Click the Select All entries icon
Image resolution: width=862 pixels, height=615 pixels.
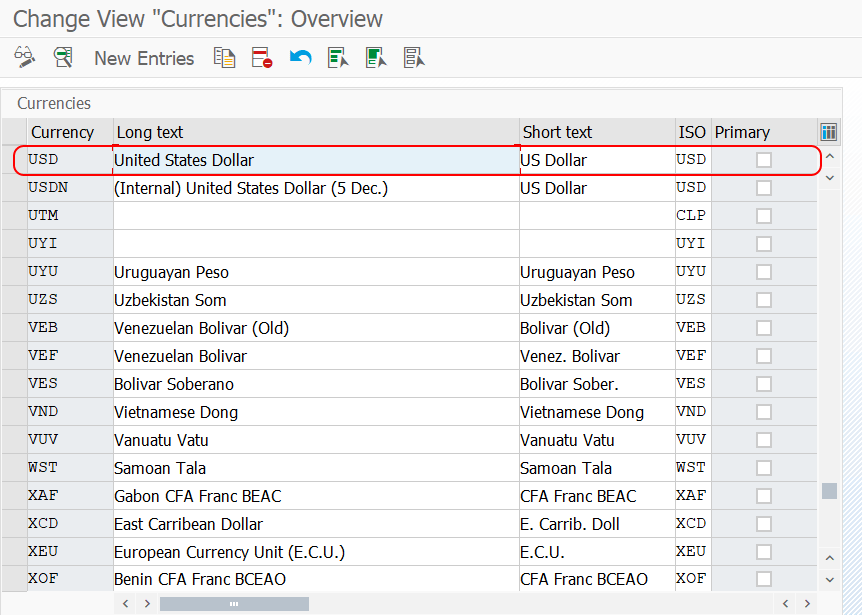338,57
